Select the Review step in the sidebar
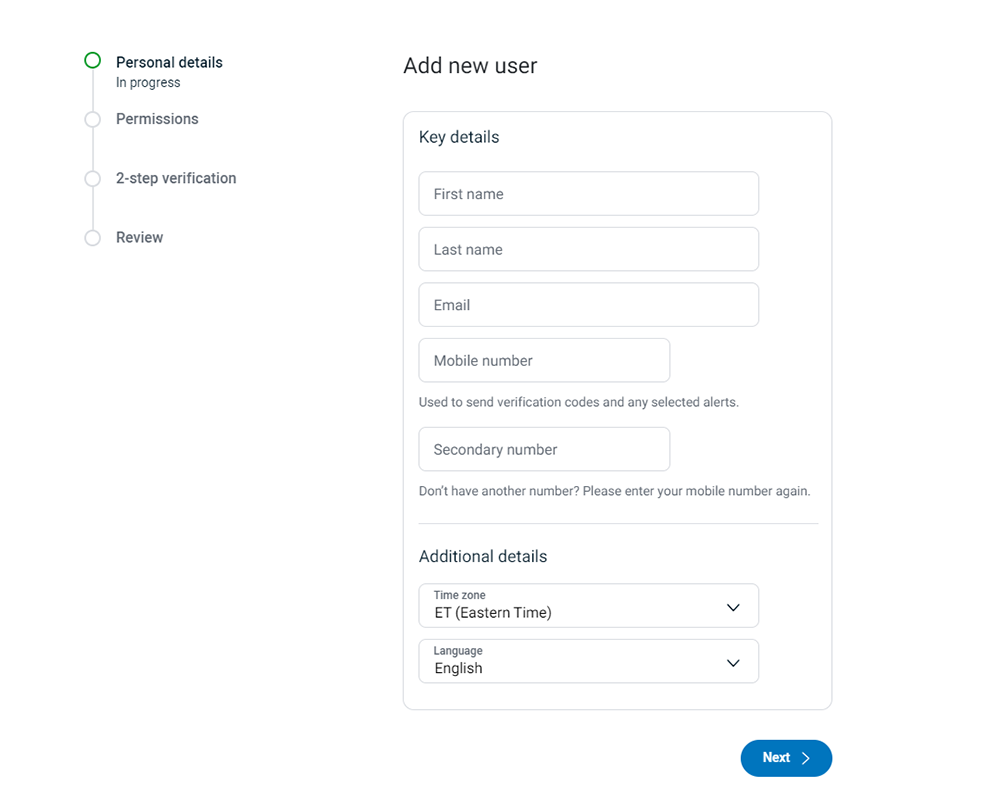 (x=139, y=237)
